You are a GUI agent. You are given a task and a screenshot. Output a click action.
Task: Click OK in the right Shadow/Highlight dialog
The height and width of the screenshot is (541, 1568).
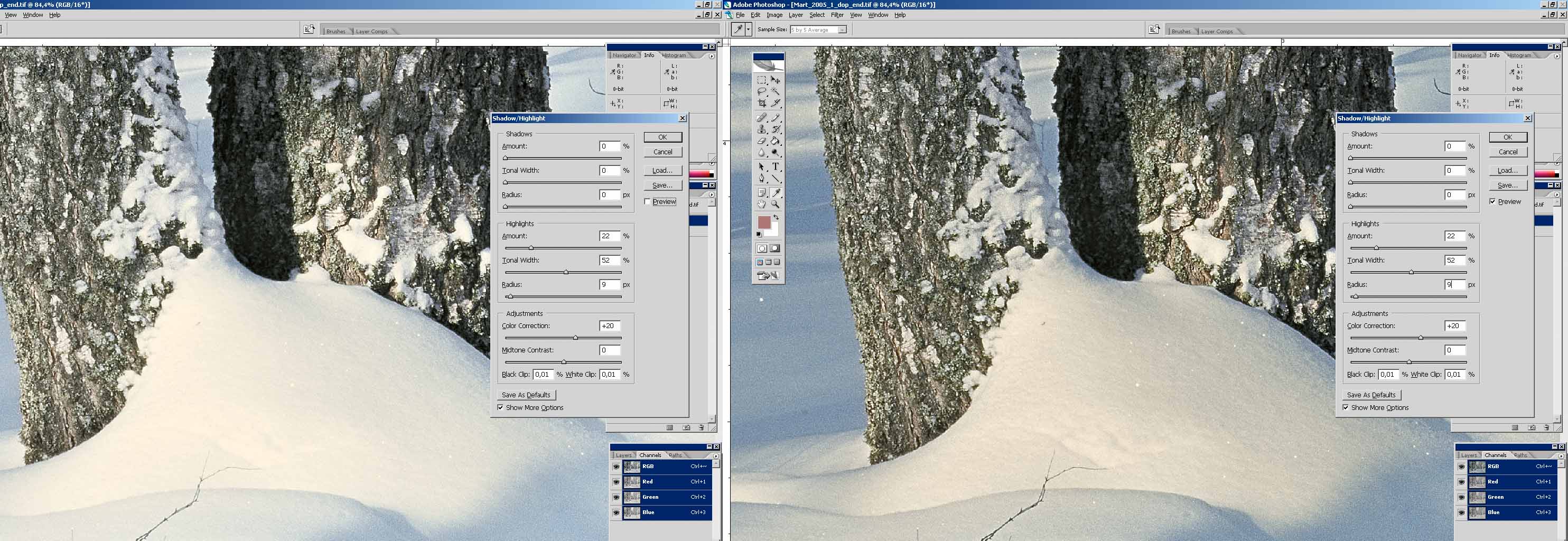[x=1508, y=137]
